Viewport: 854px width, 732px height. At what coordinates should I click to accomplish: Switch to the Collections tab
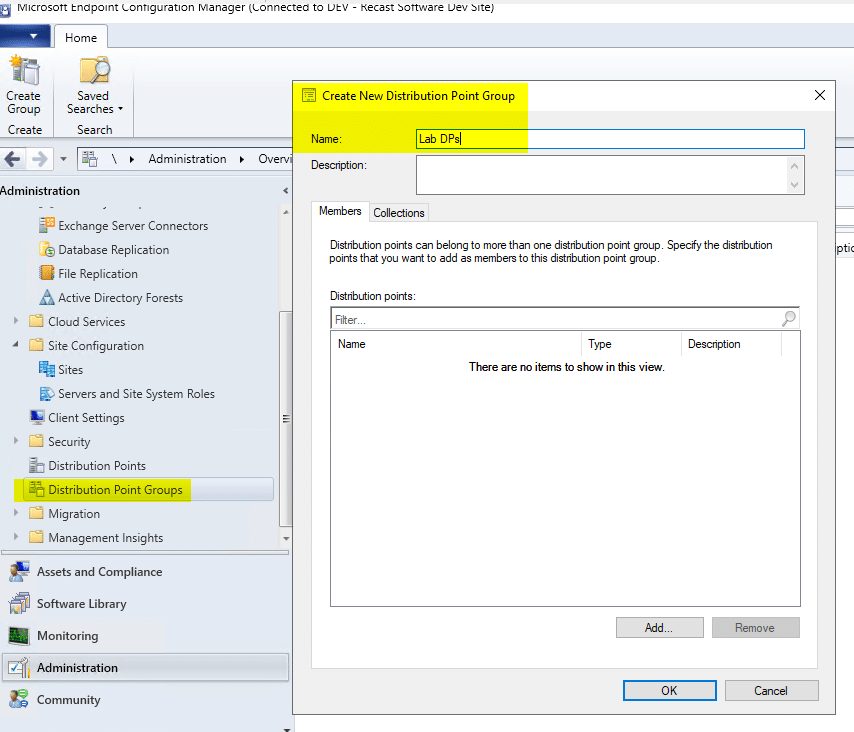tap(398, 212)
